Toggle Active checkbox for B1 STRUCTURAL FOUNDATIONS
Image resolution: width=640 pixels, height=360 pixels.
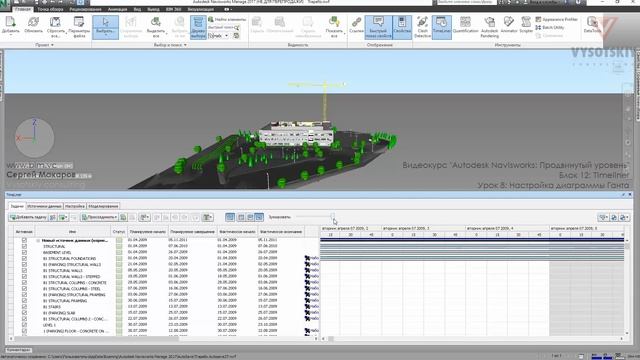point(24,258)
